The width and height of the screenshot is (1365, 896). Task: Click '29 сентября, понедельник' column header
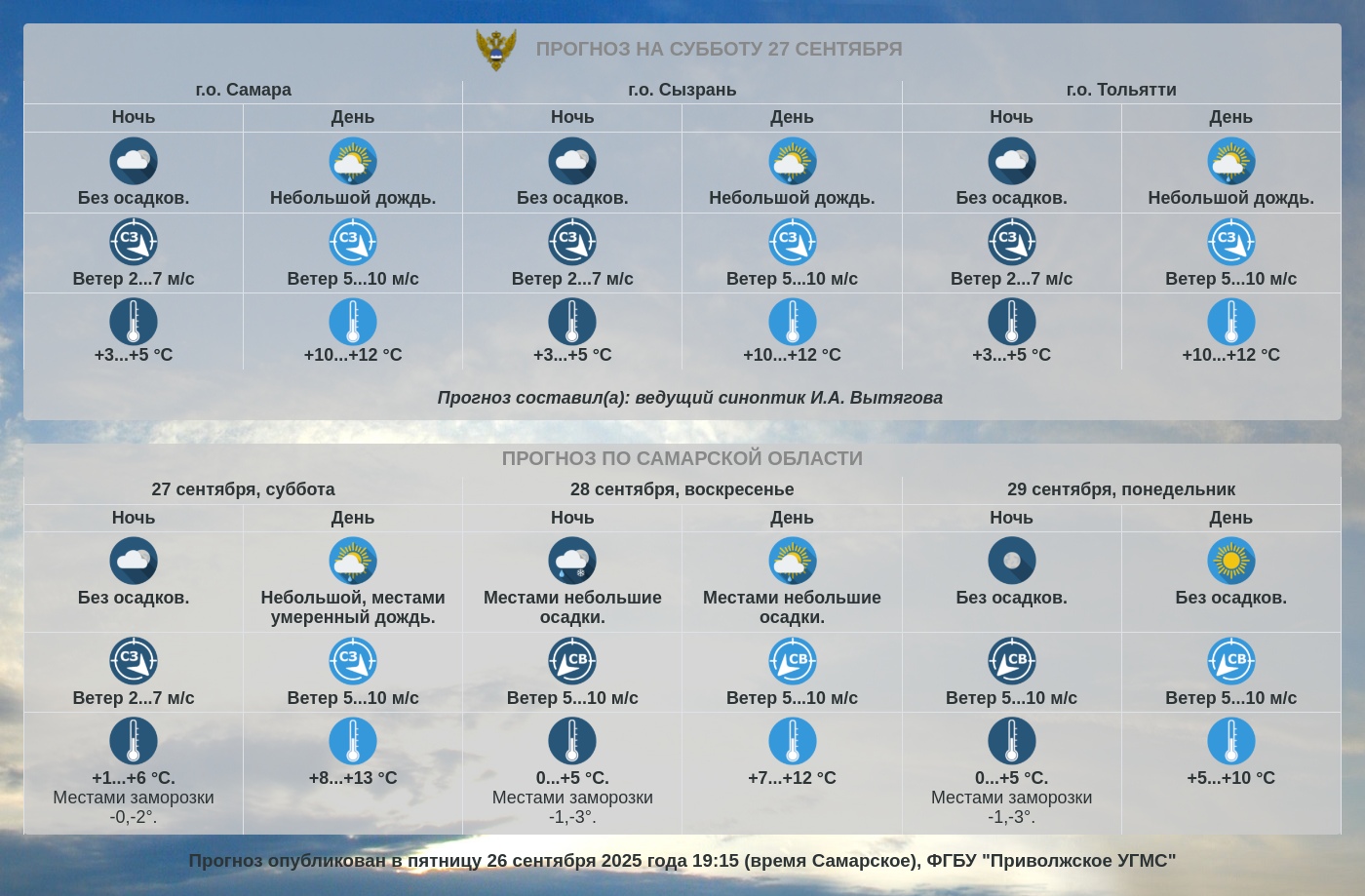tap(1121, 489)
